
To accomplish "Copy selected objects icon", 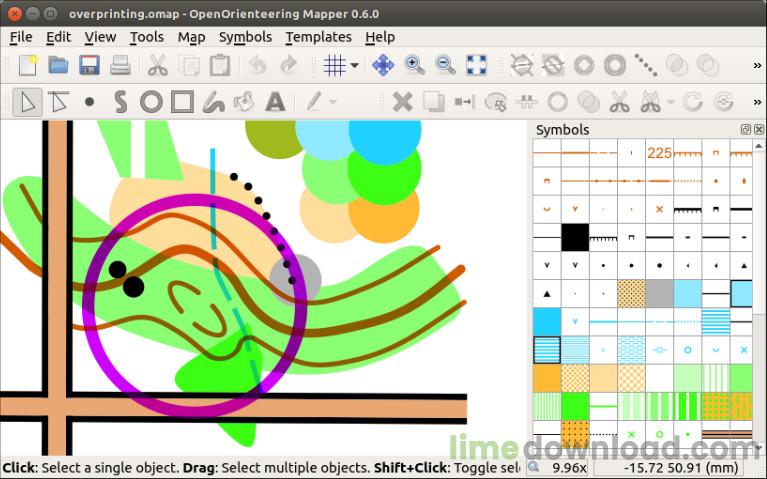I will click(x=189, y=65).
